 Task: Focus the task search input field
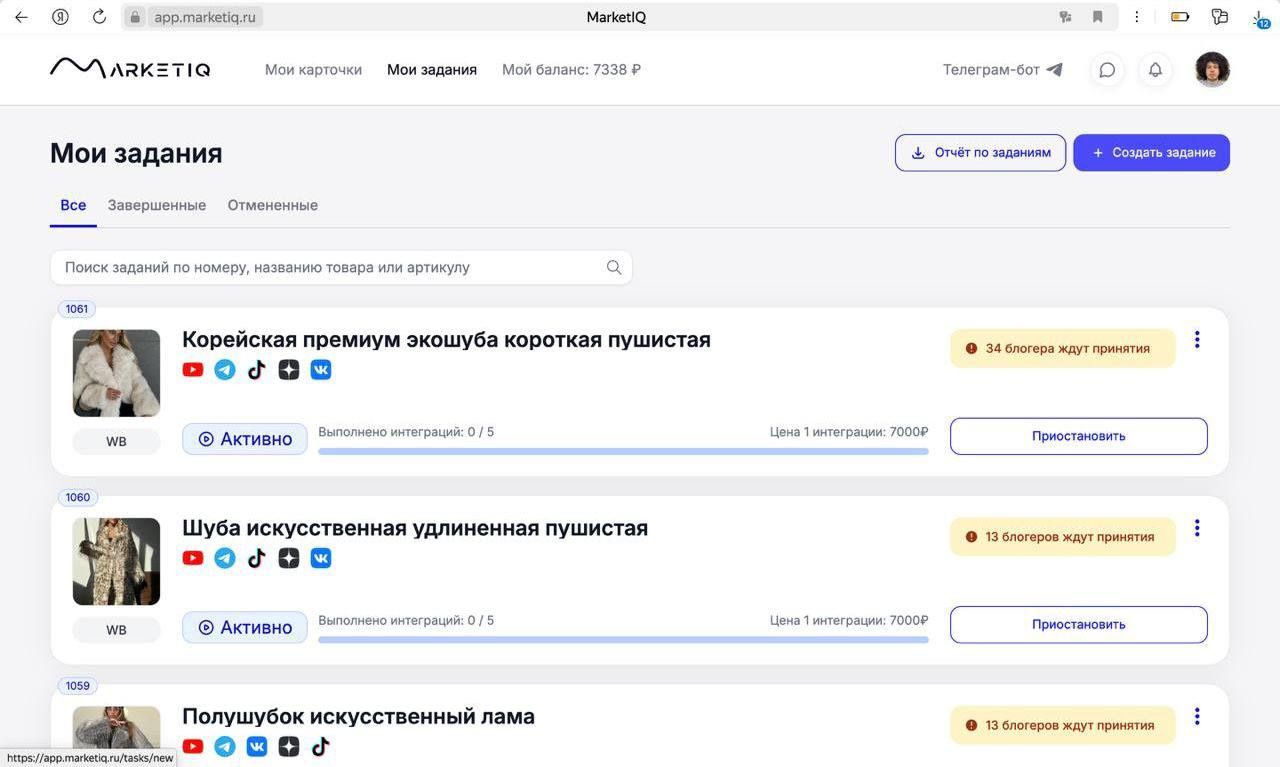point(330,267)
